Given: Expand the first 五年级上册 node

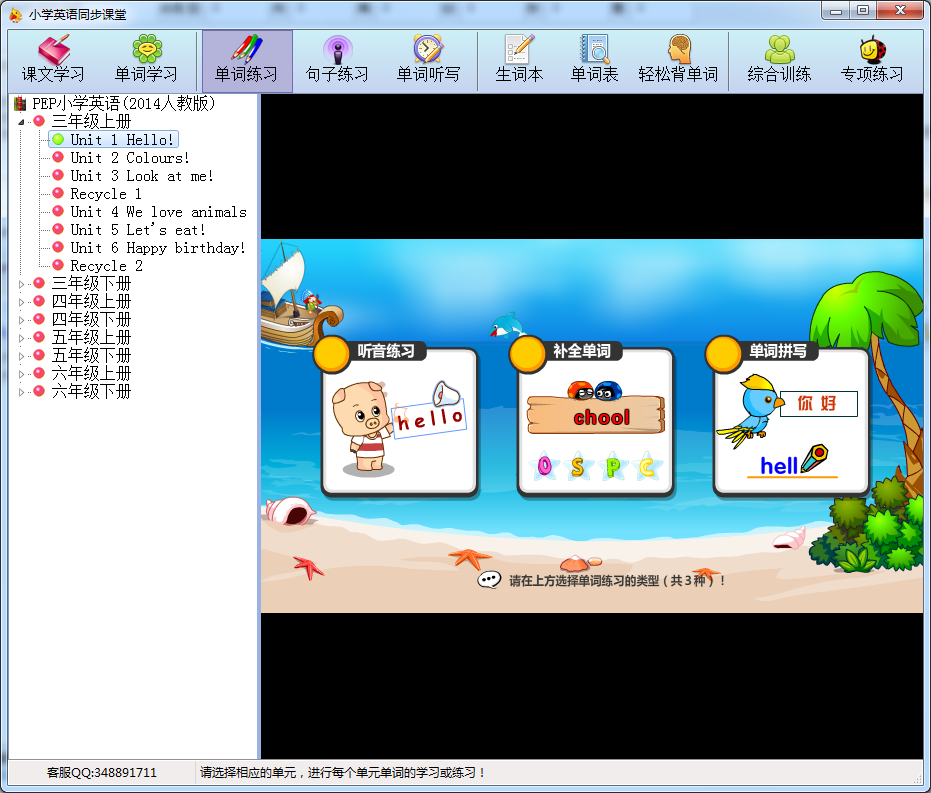Looking at the screenshot, I should 21,338.
